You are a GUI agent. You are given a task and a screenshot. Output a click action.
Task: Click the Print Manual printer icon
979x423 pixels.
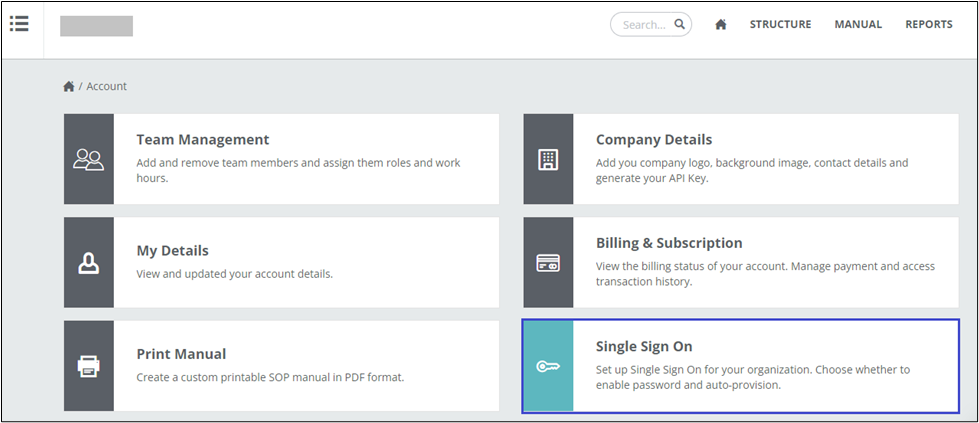88,366
